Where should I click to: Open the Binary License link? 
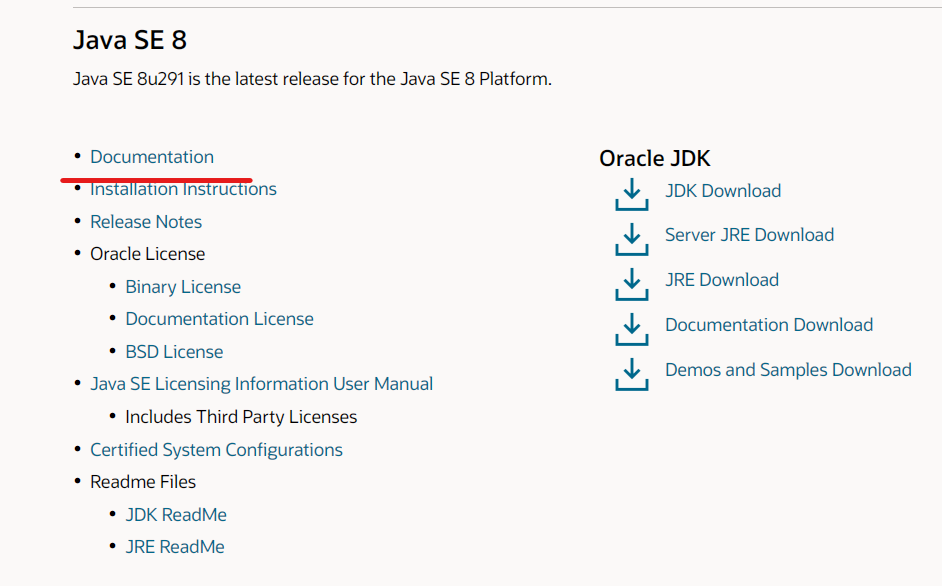[x=183, y=287]
